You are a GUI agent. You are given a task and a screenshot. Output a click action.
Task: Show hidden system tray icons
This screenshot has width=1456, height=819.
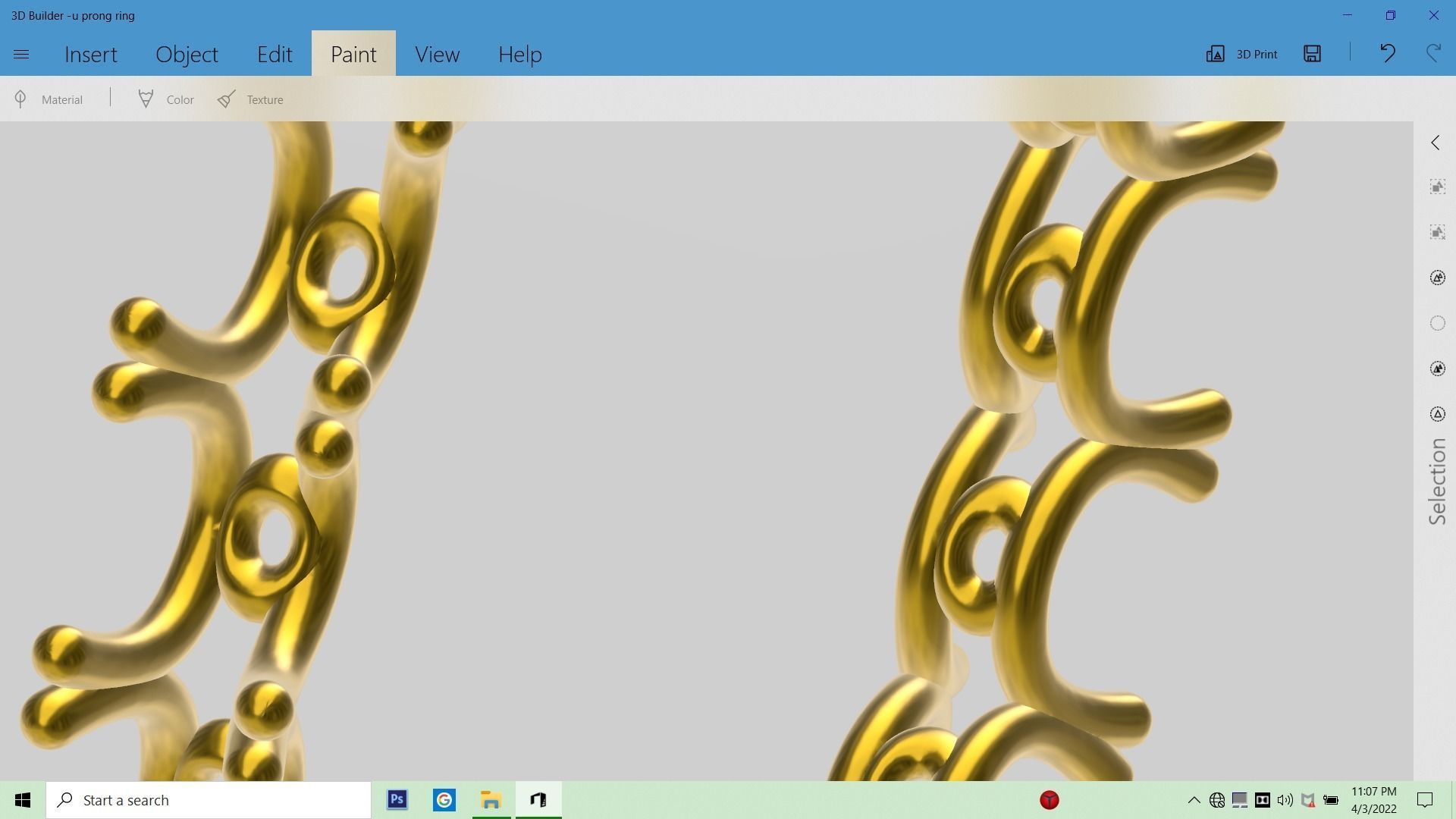tap(1194, 800)
